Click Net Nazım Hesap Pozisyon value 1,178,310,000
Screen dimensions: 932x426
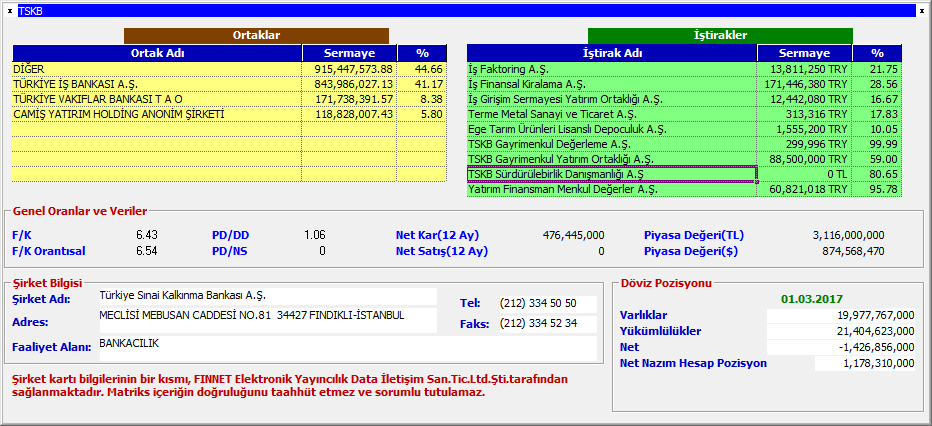click(x=865, y=364)
